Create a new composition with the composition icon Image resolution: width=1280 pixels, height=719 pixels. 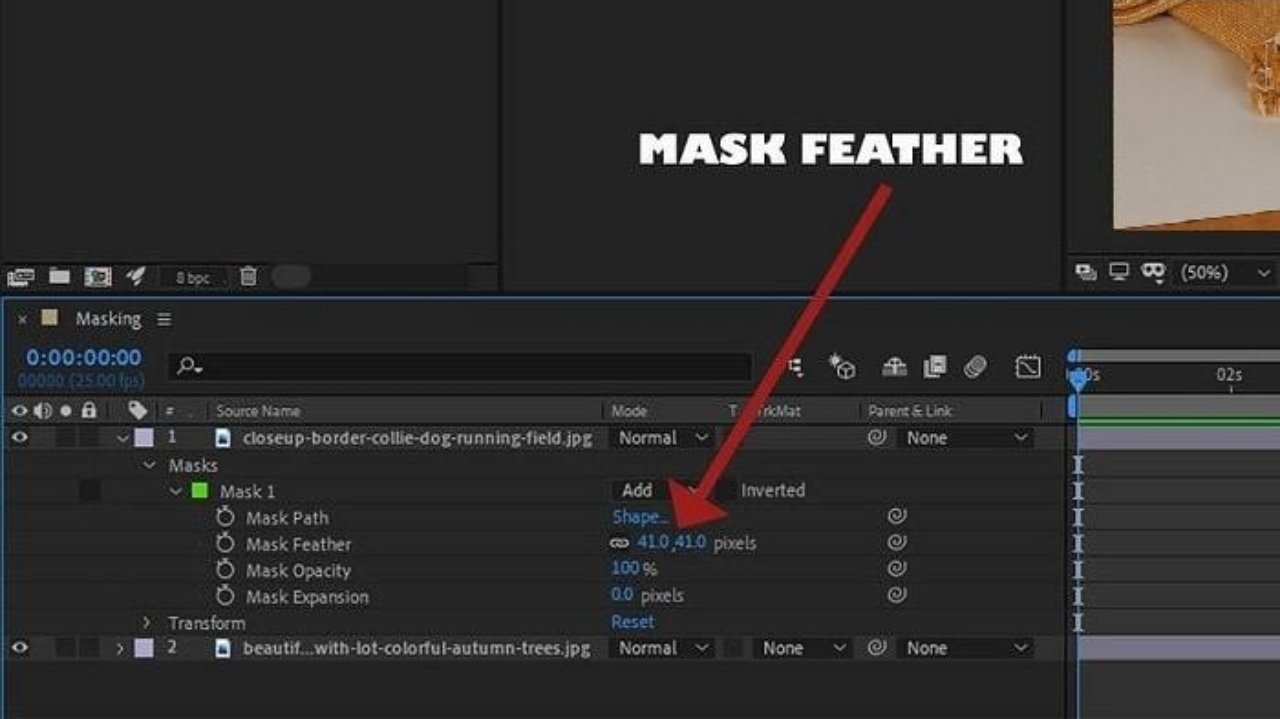[97, 276]
